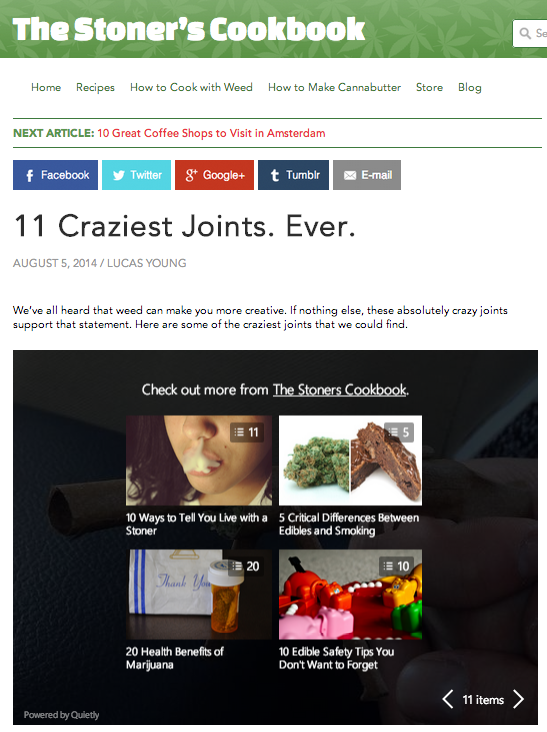Open 10 Ways to Tell thumbnail
Screen dimensions: 547x732
[199, 460]
